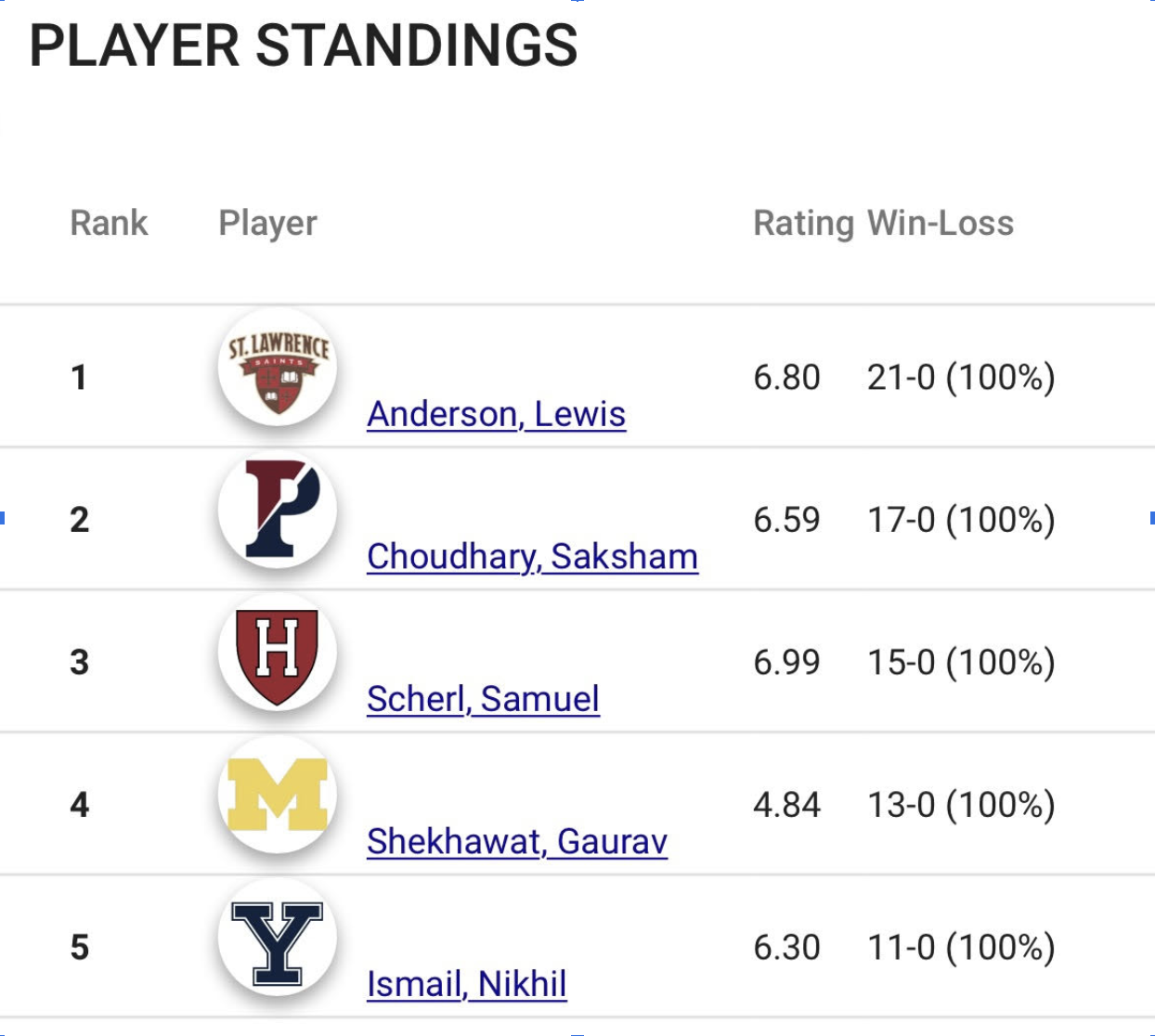The image size is (1155, 1036).
Task: Click the Rating column header
Action: pyautogui.click(x=803, y=223)
